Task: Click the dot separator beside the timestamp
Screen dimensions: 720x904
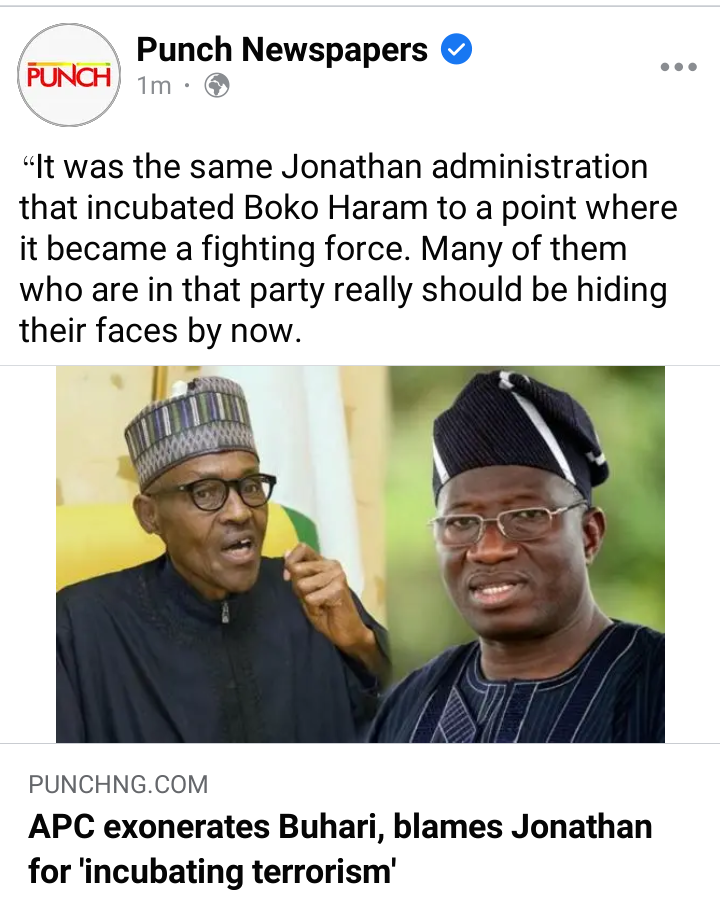Action: point(187,86)
